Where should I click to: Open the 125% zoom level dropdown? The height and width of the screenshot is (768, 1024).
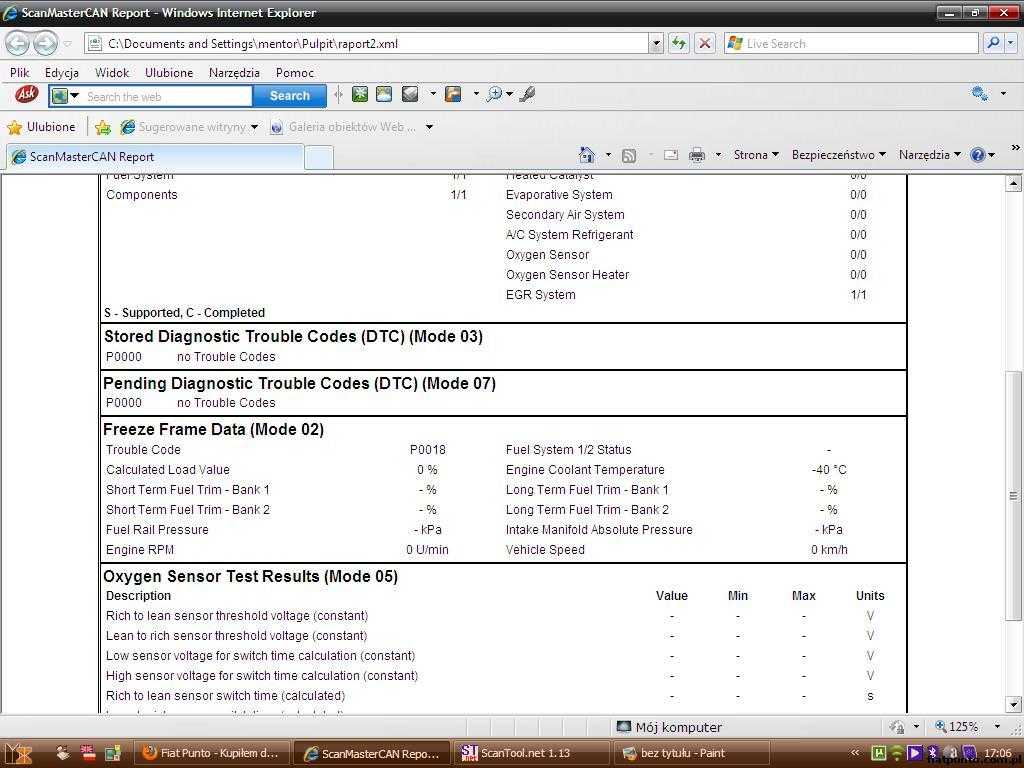(997, 727)
